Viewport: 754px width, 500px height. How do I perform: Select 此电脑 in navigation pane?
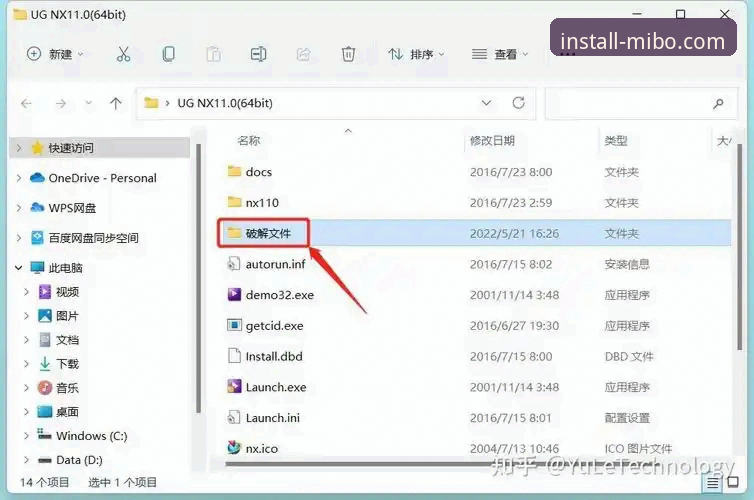pyautogui.click(x=65, y=268)
